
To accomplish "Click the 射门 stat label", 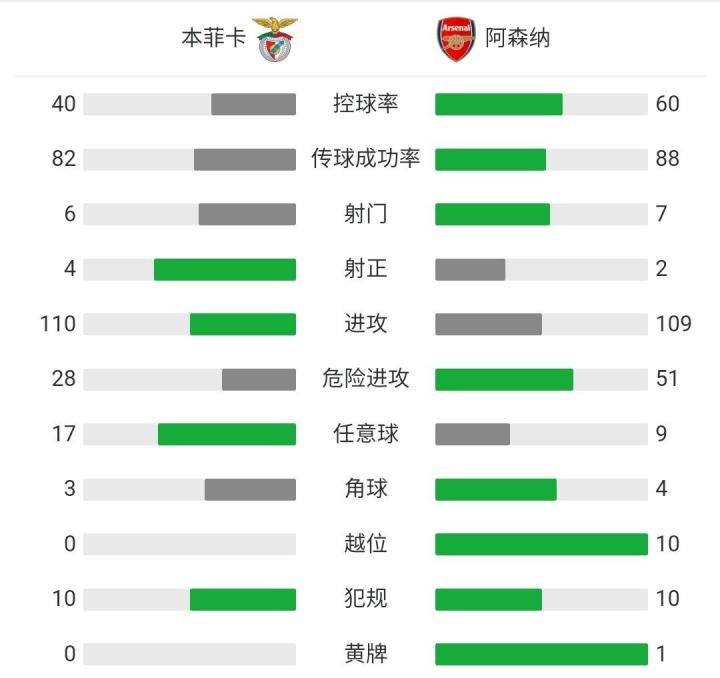I will coord(365,214).
